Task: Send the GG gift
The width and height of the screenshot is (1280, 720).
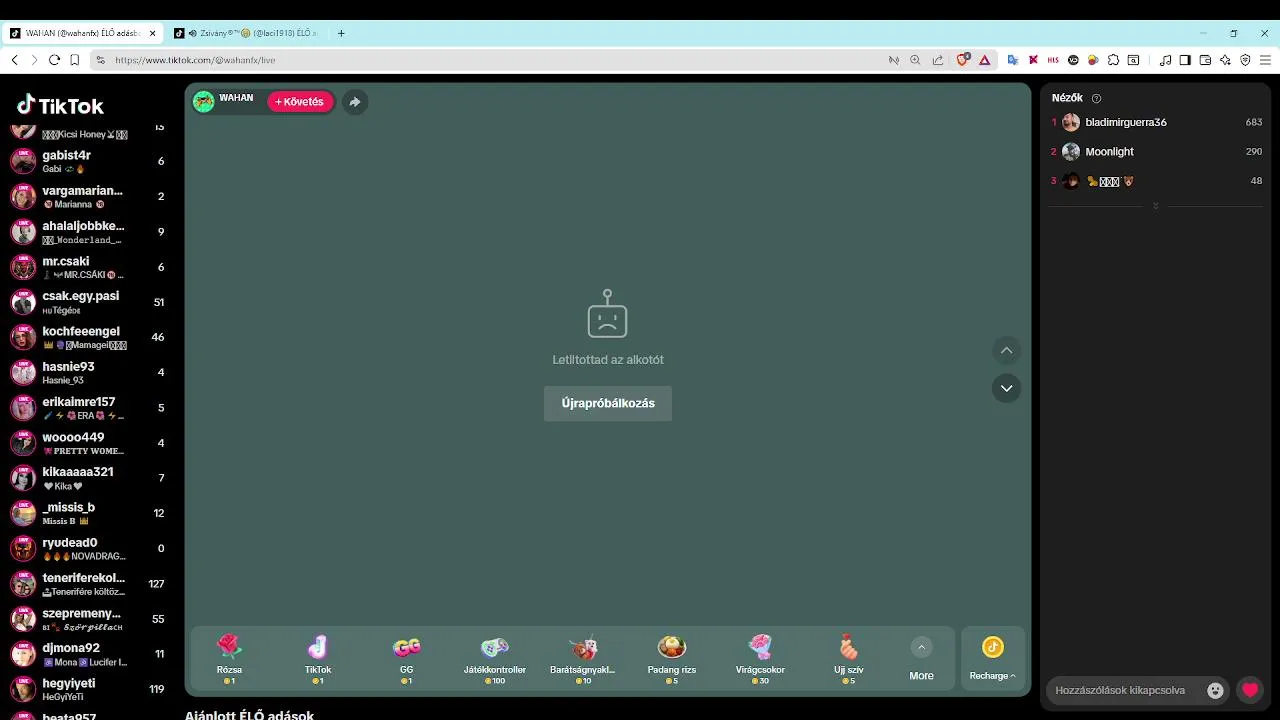Action: pos(406,659)
